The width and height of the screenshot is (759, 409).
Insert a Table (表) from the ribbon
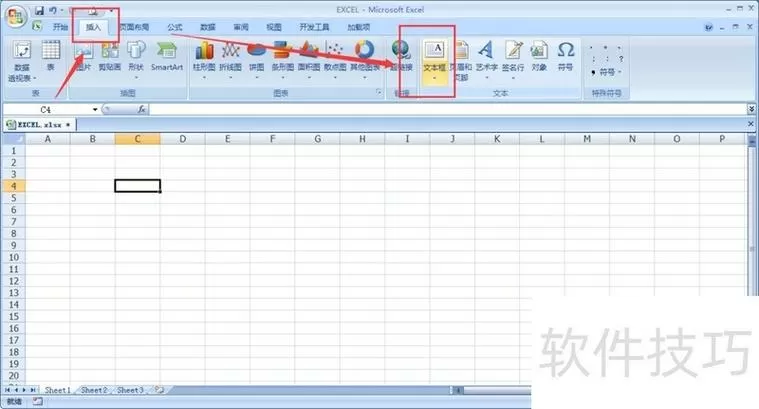(51, 57)
